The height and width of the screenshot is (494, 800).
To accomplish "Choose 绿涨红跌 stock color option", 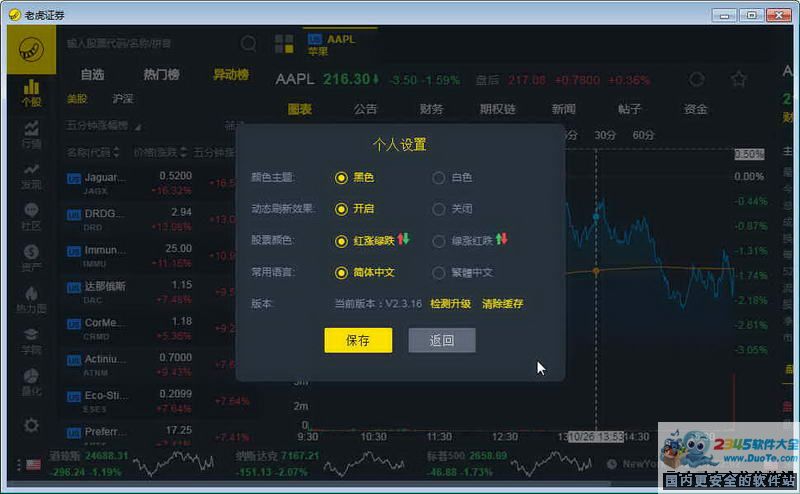I will click(x=438, y=241).
